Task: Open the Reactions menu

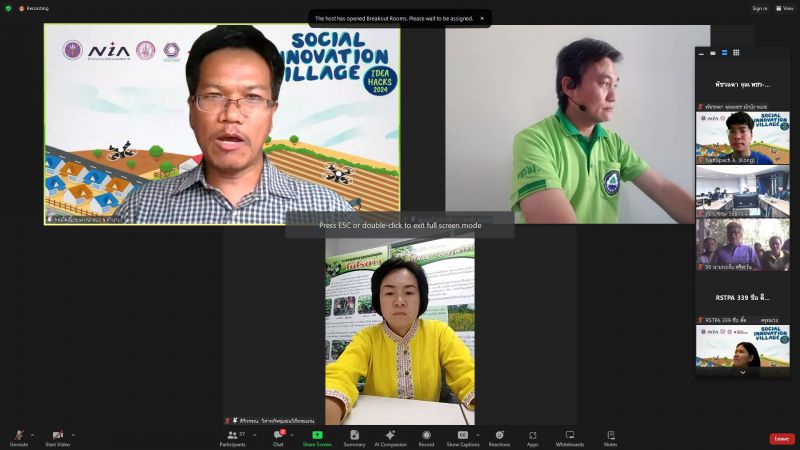Action: click(499, 435)
